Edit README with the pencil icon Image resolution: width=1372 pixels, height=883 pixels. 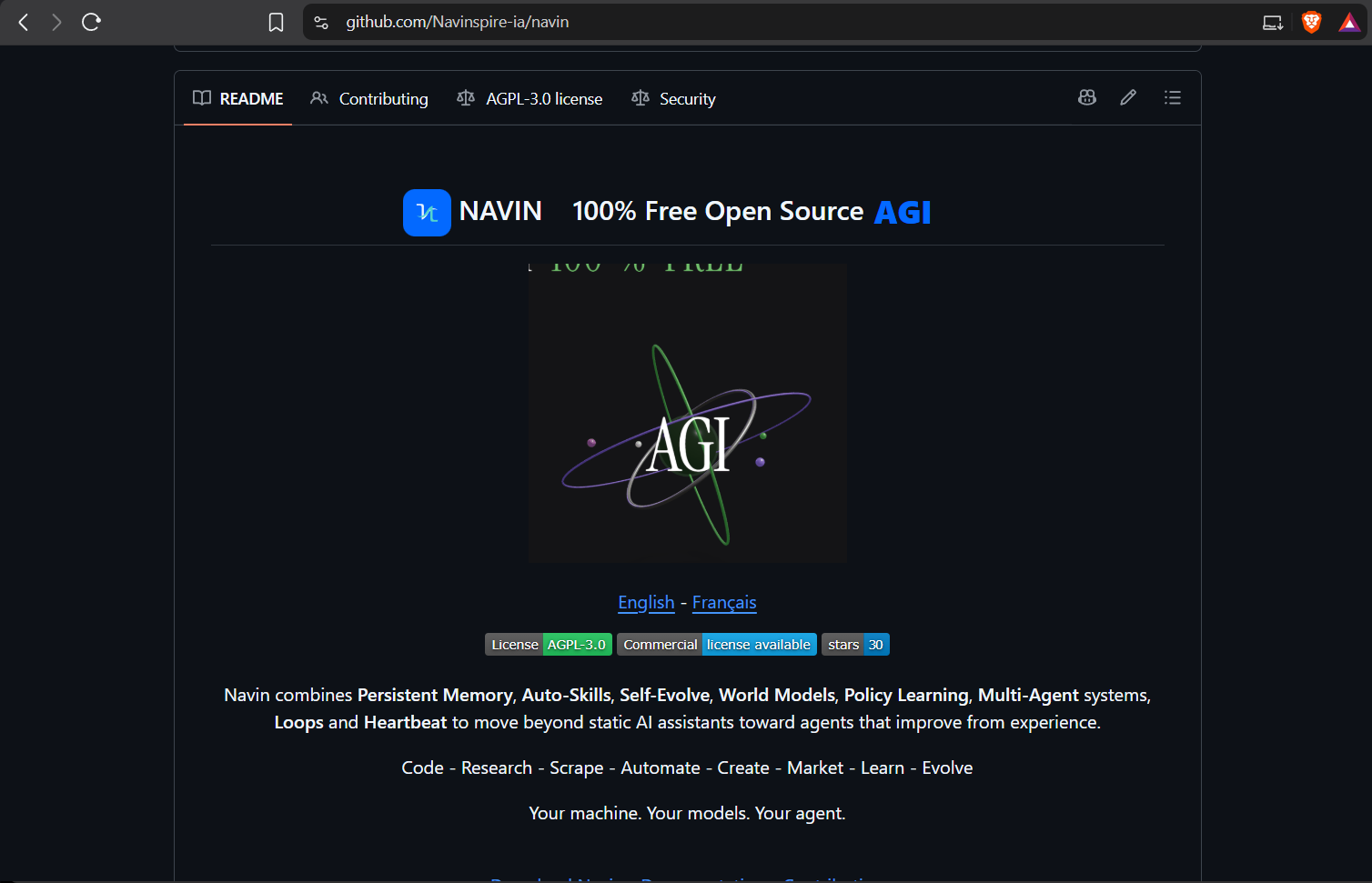(1128, 97)
